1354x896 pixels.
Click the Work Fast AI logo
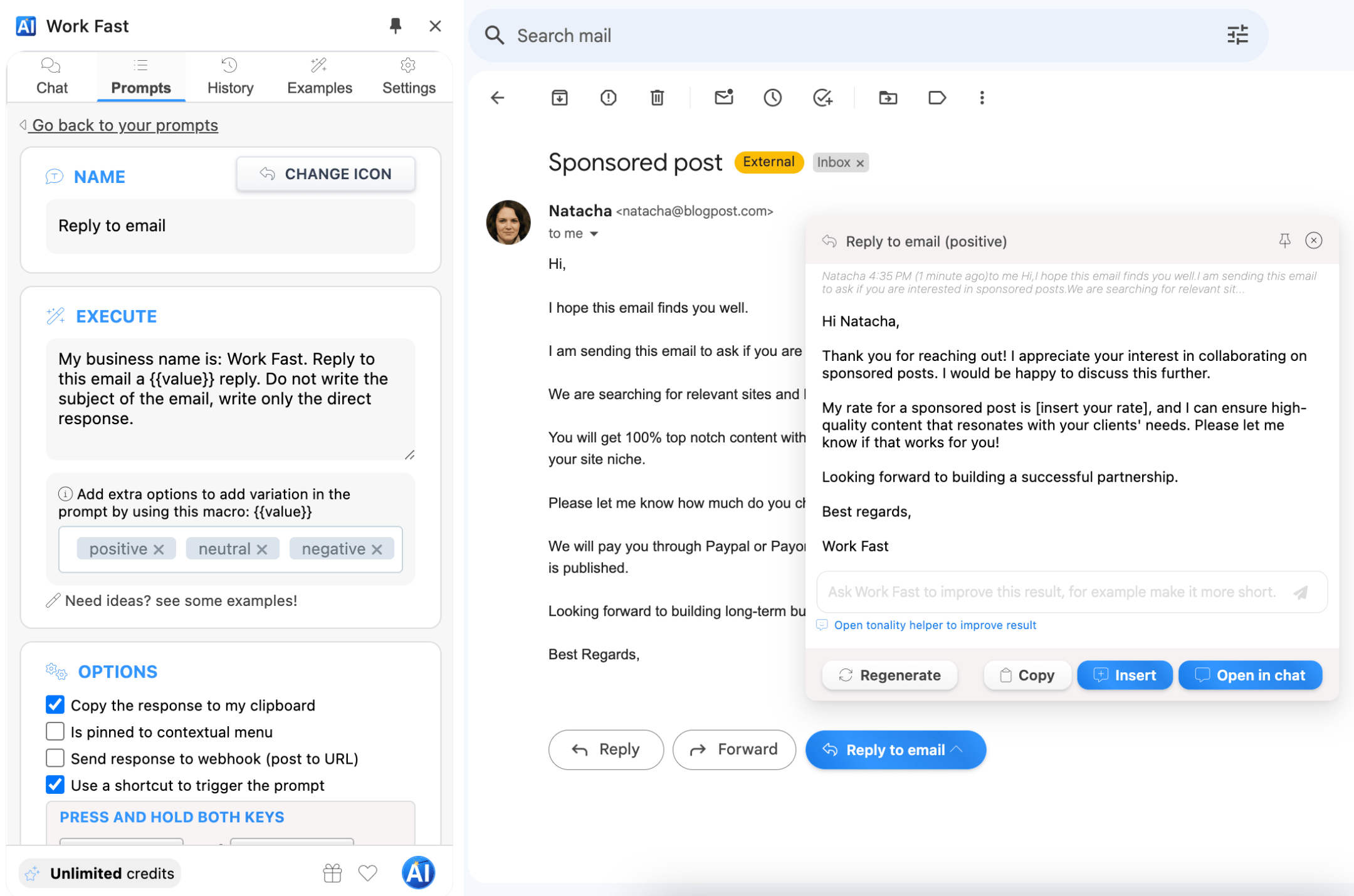[26, 26]
